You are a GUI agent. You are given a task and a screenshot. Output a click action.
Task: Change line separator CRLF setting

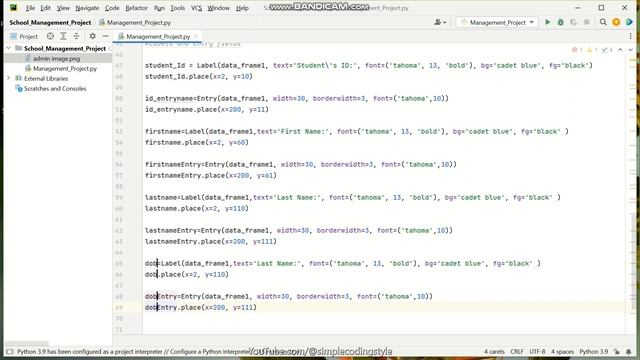click(517, 351)
